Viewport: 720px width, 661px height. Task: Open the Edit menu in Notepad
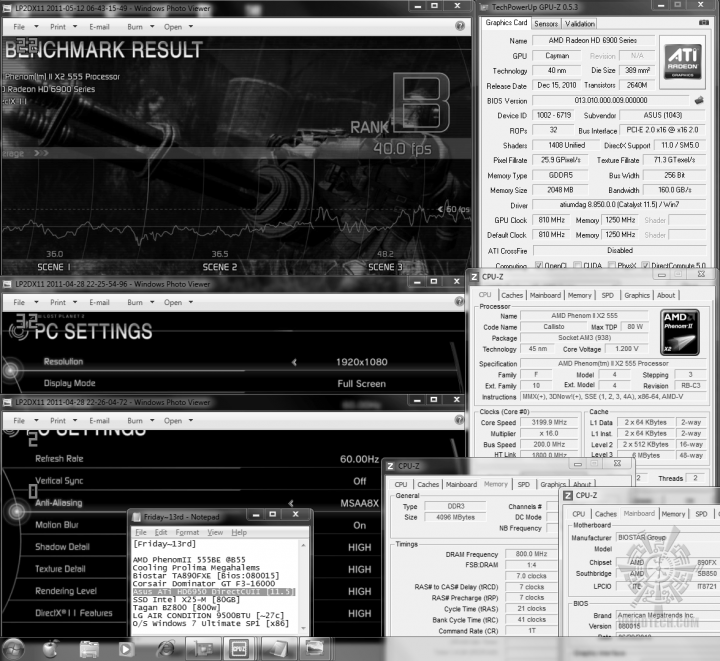161,532
